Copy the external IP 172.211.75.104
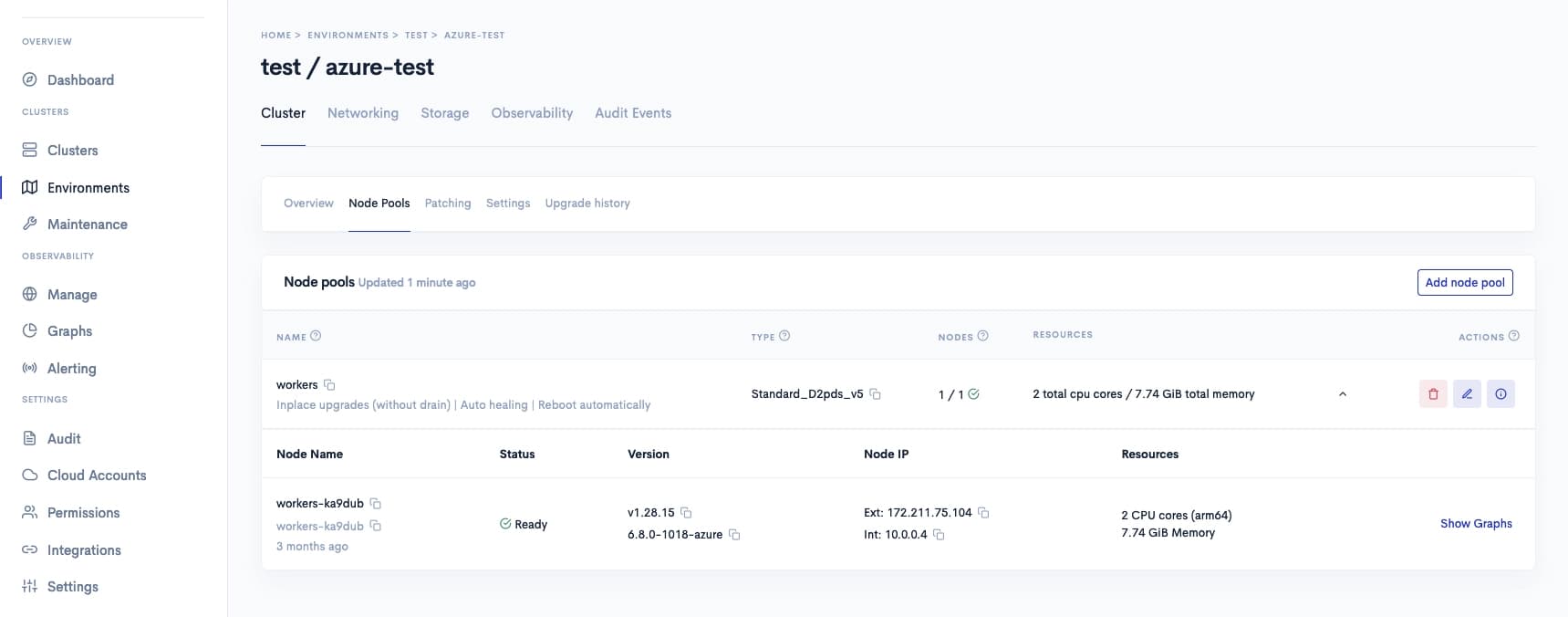This screenshot has height=617, width=1568. 983,513
